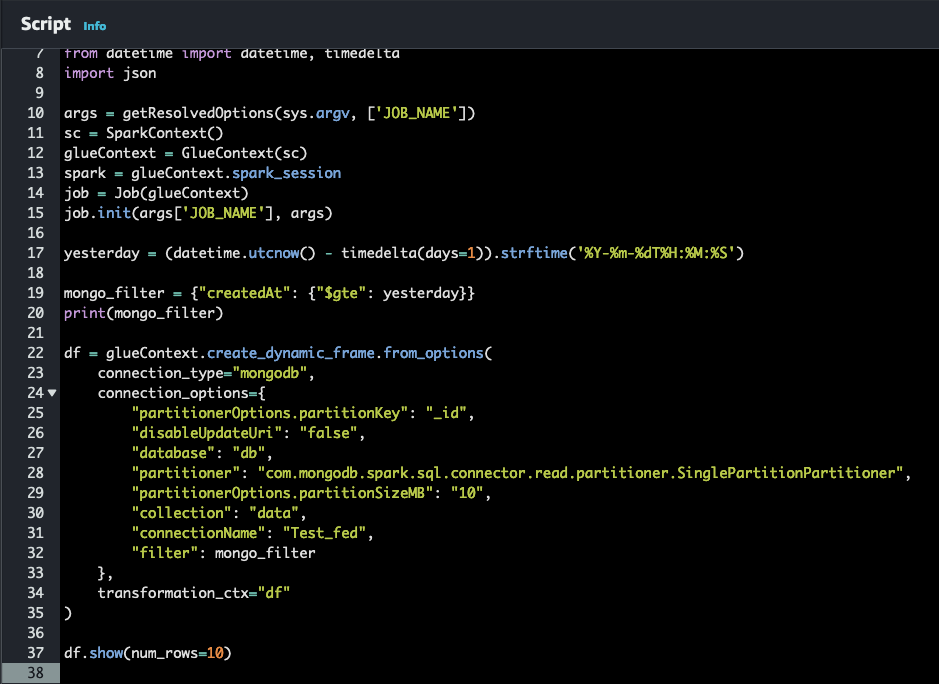This screenshot has height=684, width=939.
Task: Click line number 22 in the gutter
Action: (x=35, y=353)
